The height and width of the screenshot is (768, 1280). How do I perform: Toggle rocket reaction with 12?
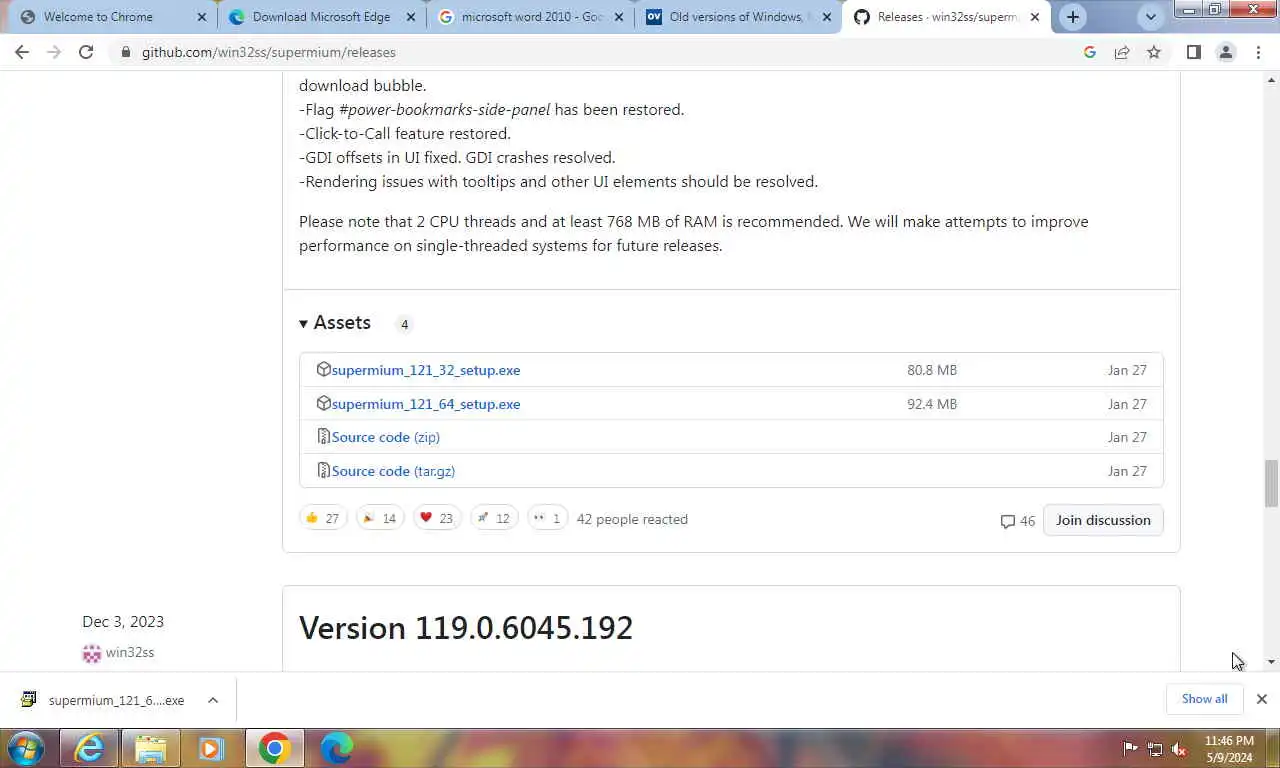click(x=494, y=519)
